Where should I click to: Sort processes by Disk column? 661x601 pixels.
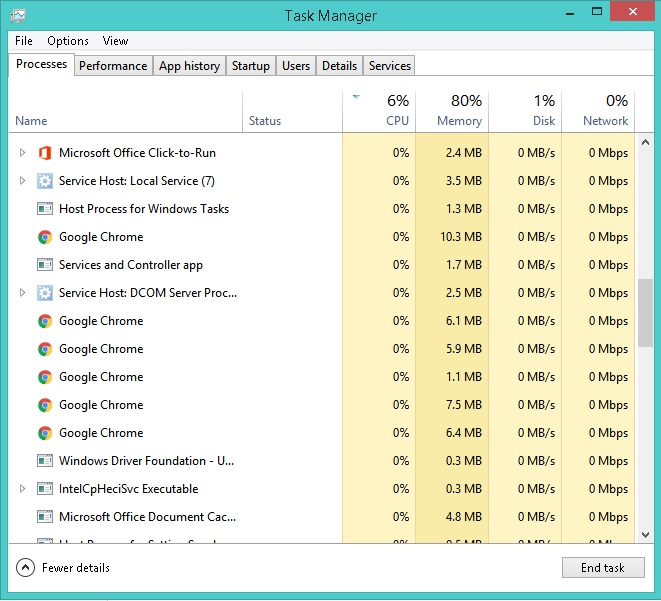[525, 112]
